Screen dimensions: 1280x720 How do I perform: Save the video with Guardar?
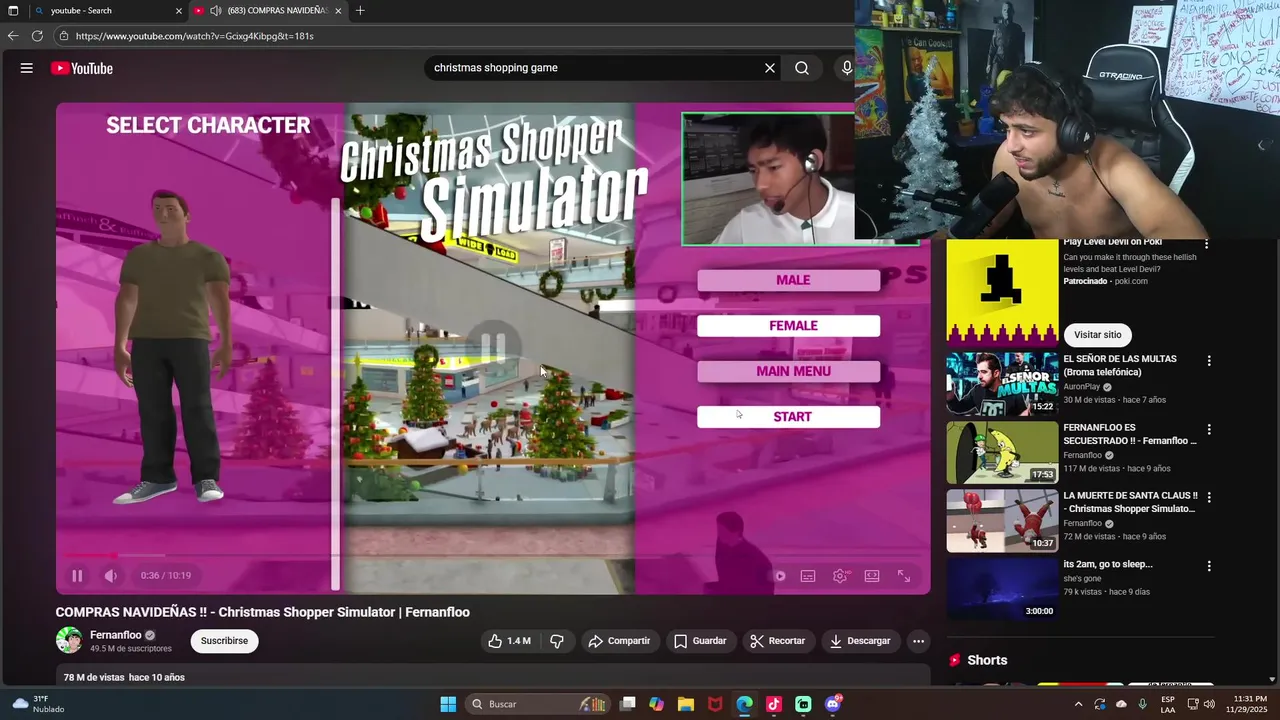point(700,641)
